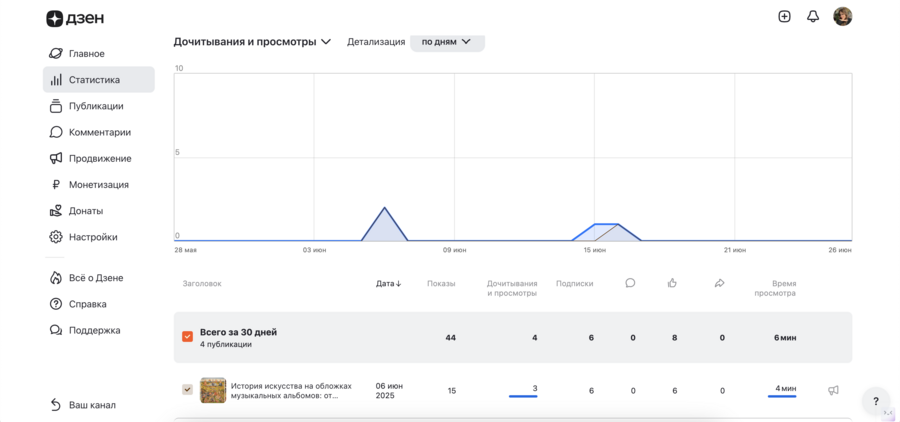Click the comments column icon
The height and width of the screenshot is (422, 900).
(x=630, y=283)
